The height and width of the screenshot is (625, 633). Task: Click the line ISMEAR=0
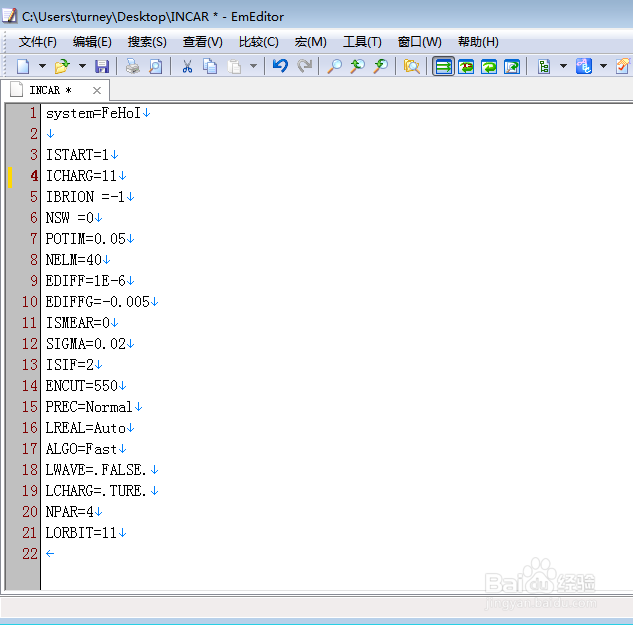(x=77, y=323)
